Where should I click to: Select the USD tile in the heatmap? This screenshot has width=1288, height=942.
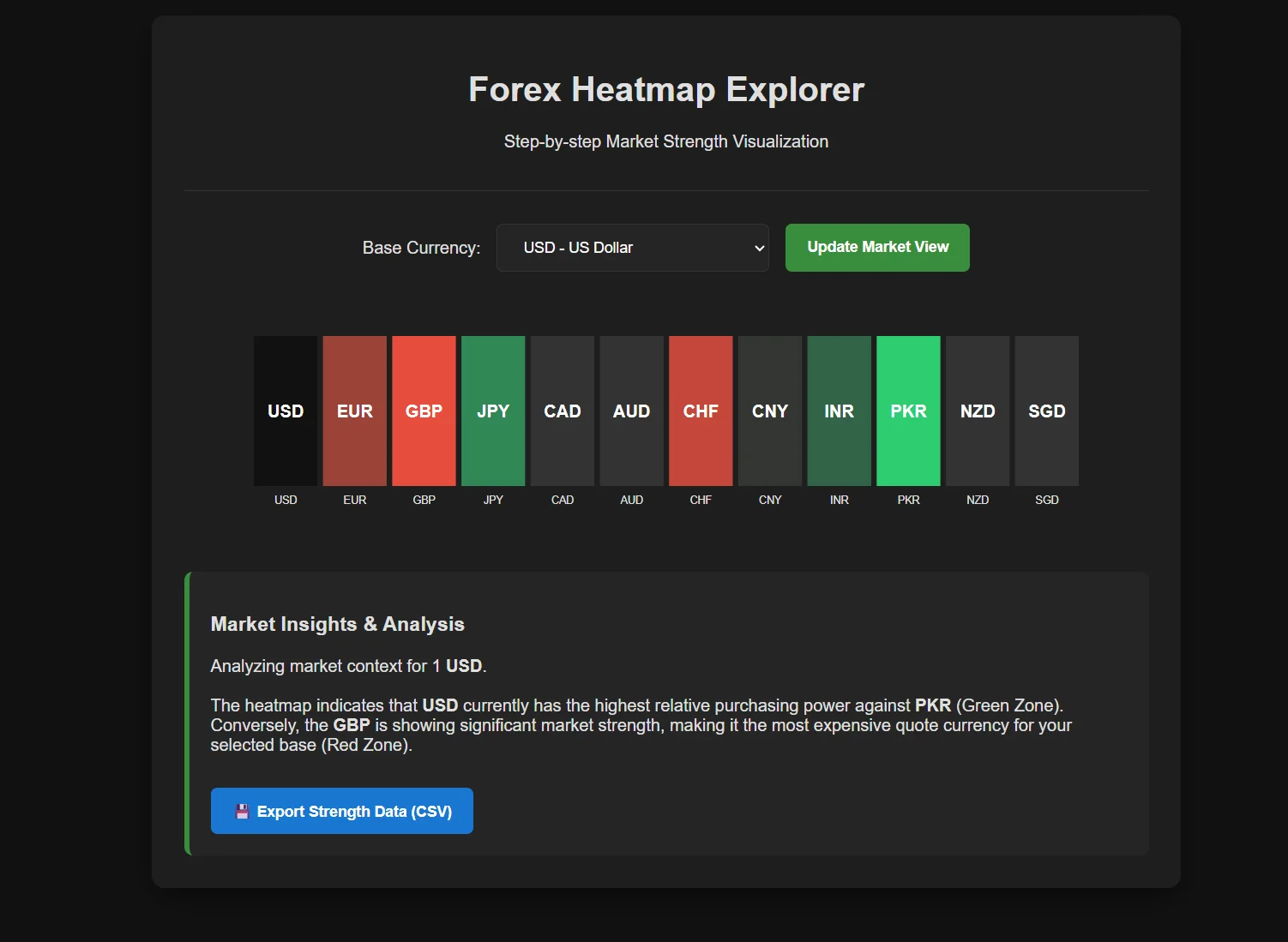coord(285,411)
